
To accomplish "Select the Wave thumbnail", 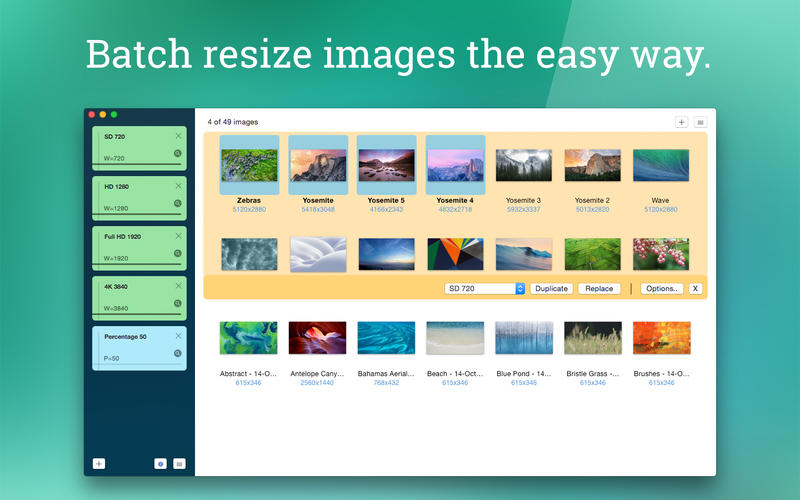I will (x=661, y=165).
